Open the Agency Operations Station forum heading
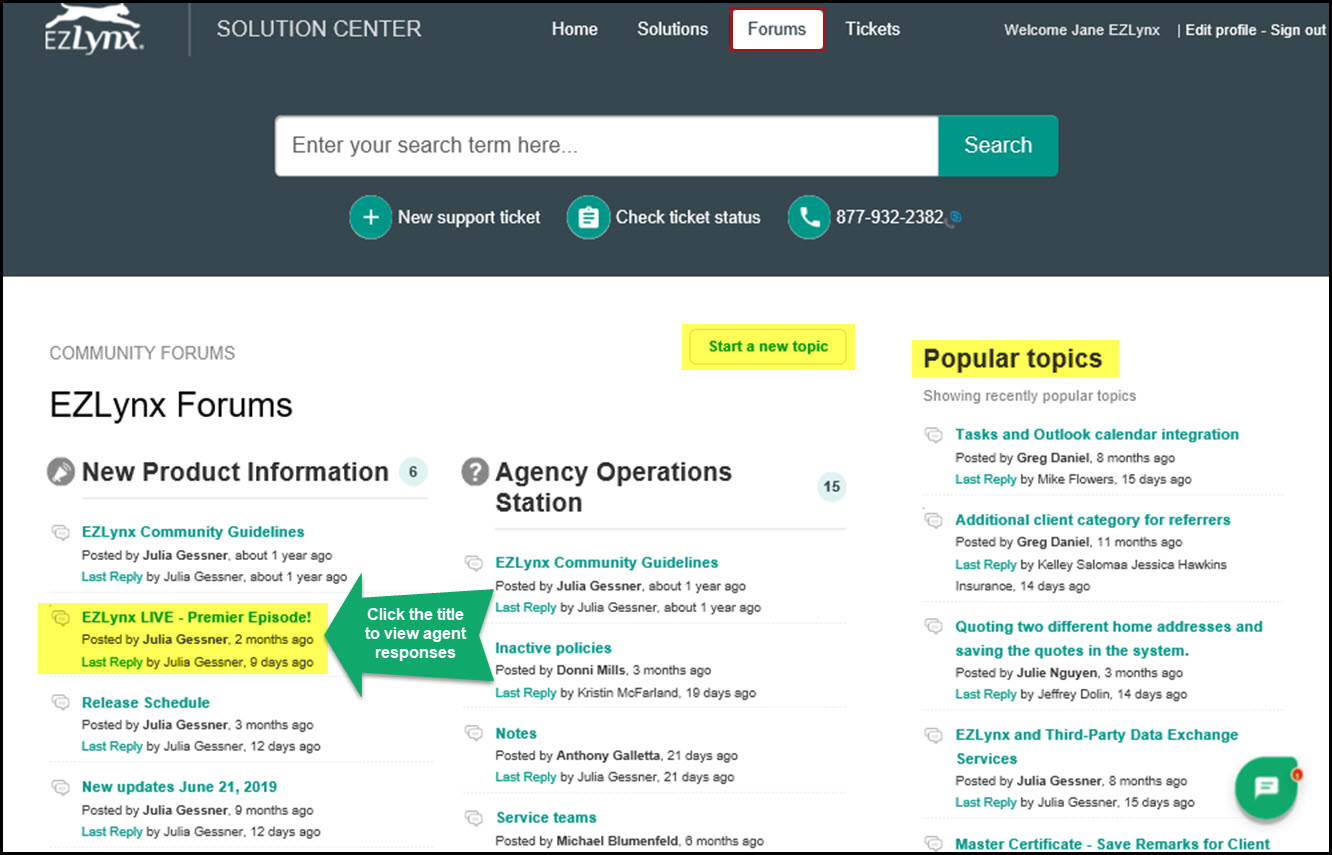 point(614,487)
